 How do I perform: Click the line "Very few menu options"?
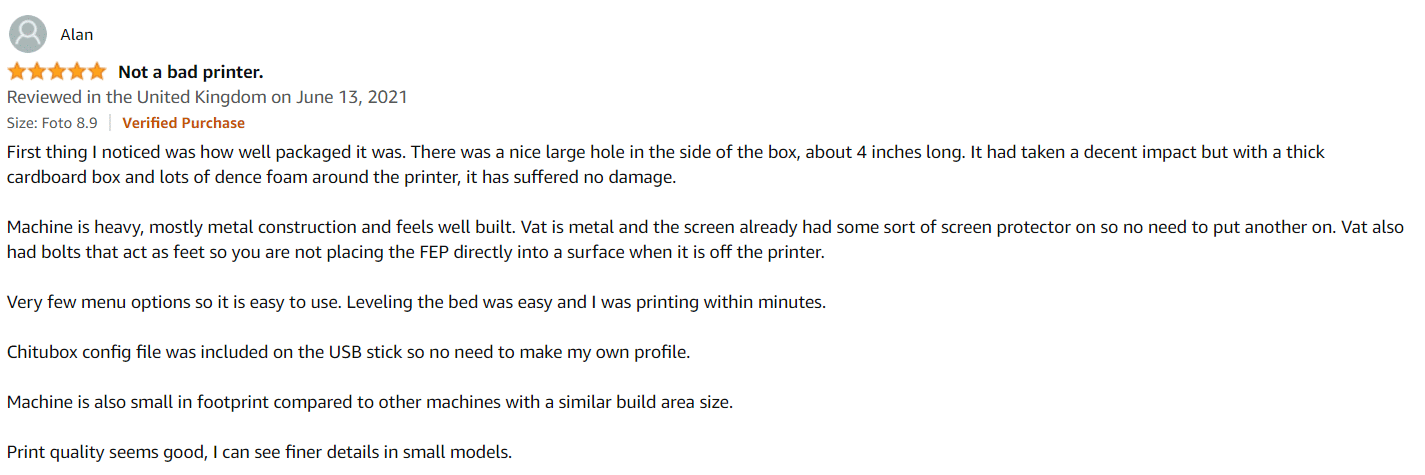tap(416, 301)
